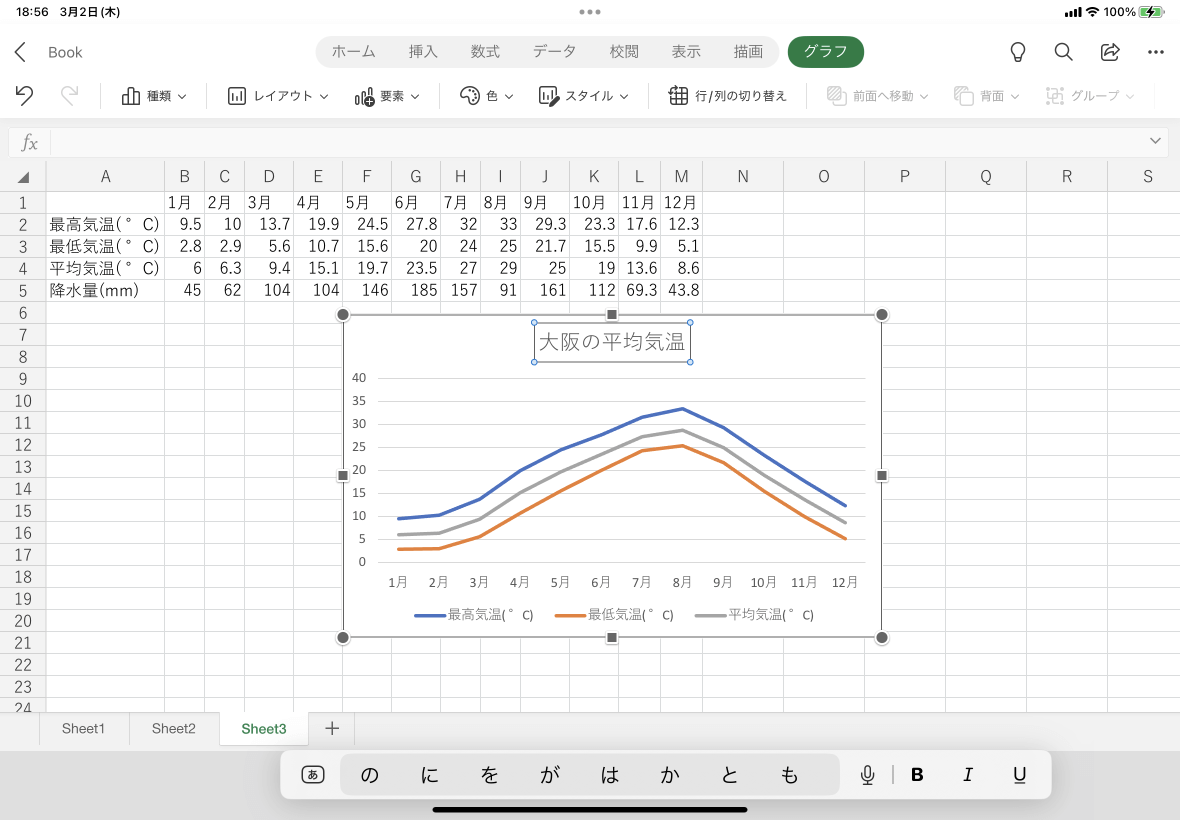Open Sheet1 tab
The image size is (1180, 820).
[84, 728]
